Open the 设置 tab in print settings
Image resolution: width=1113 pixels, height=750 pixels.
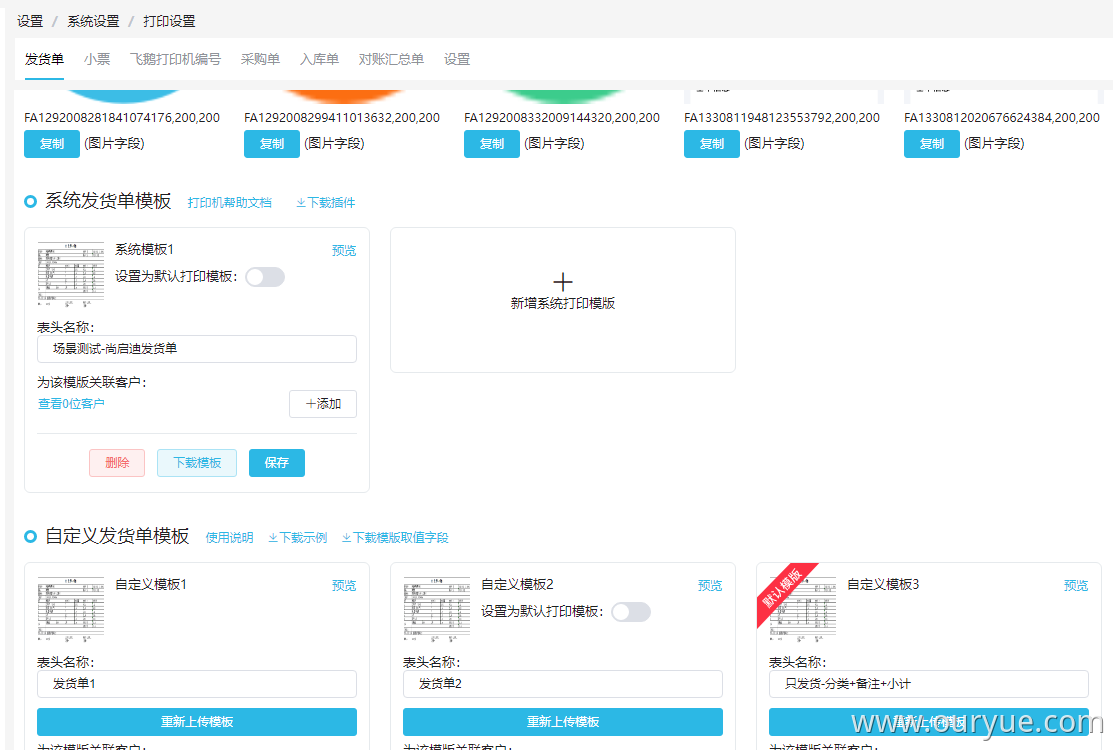coord(457,59)
